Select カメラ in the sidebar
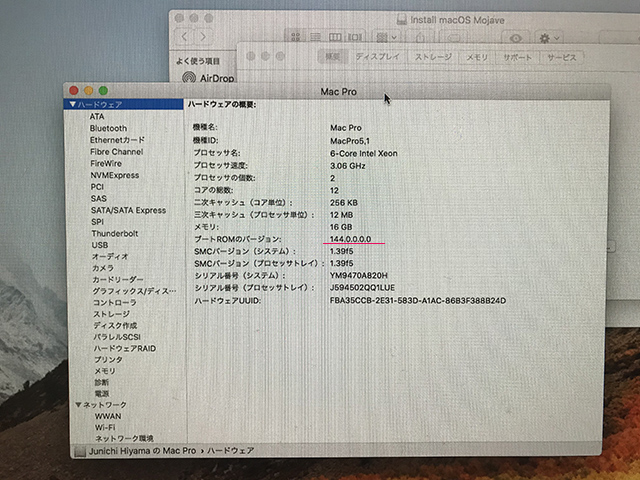Image resolution: width=640 pixels, height=480 pixels. click(x=103, y=268)
